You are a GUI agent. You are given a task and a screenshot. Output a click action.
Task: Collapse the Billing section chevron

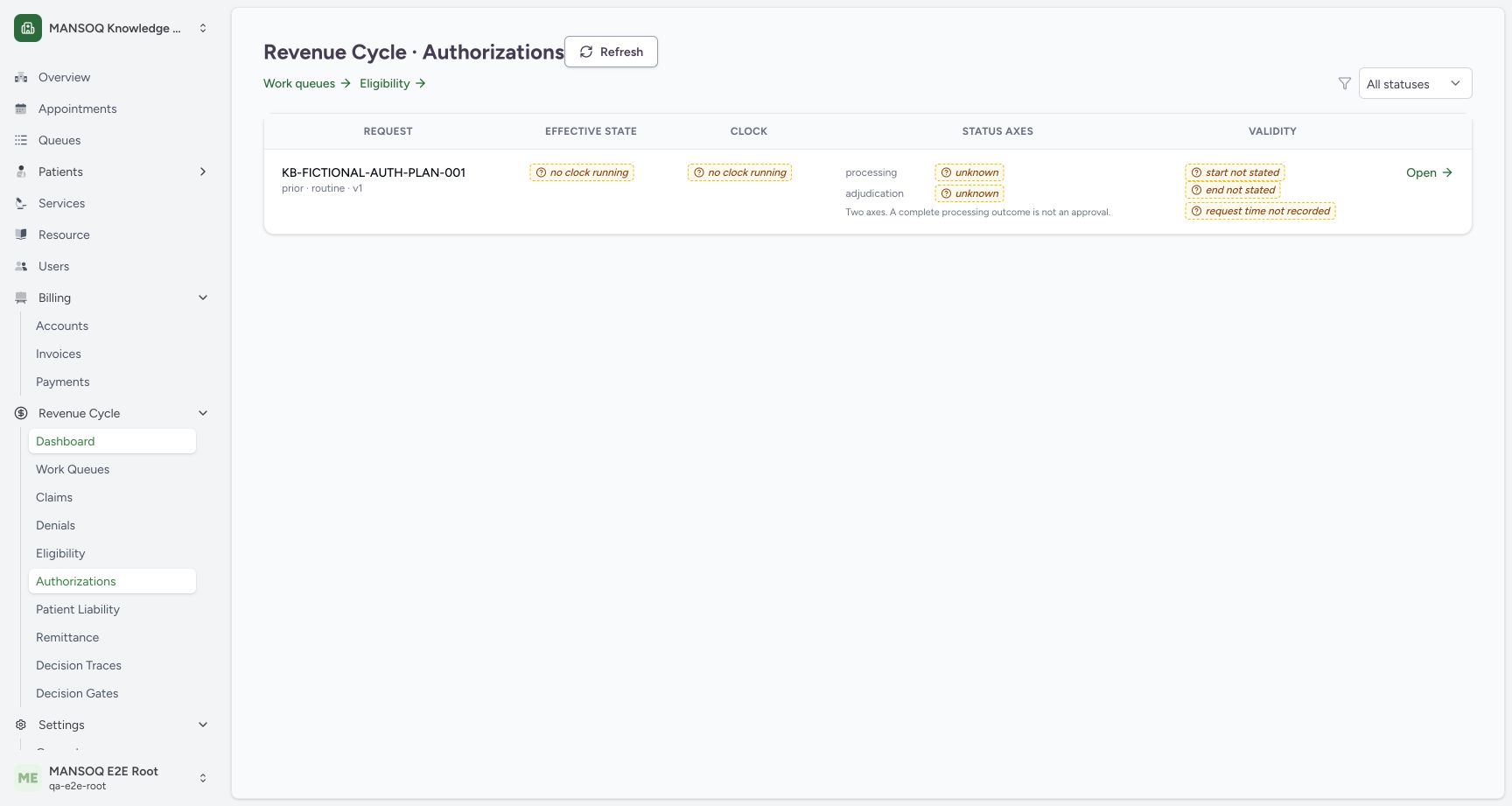[203, 298]
